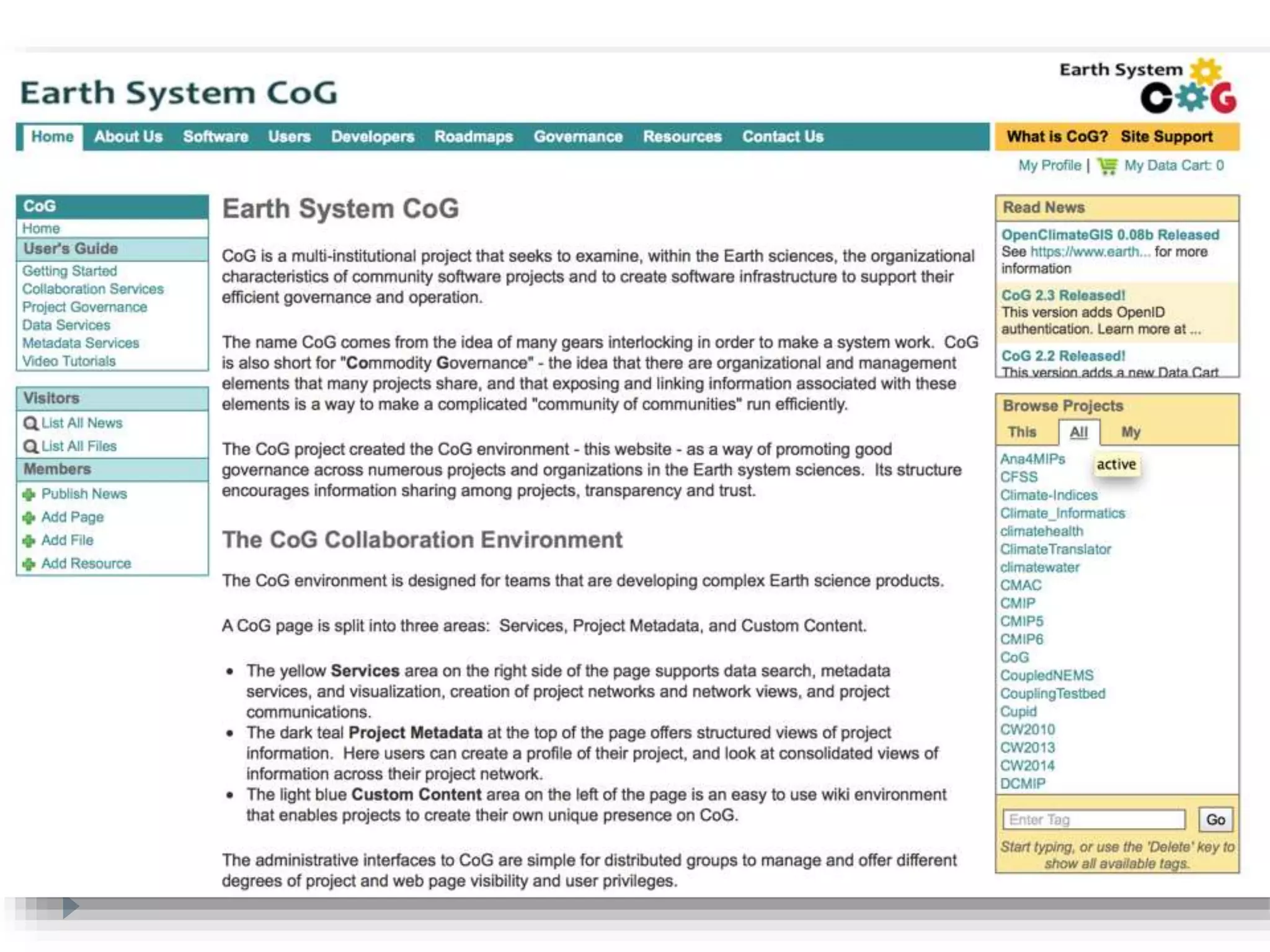Click green plus icon for Add Page
Screen dimensions: 1270x952
point(29,518)
